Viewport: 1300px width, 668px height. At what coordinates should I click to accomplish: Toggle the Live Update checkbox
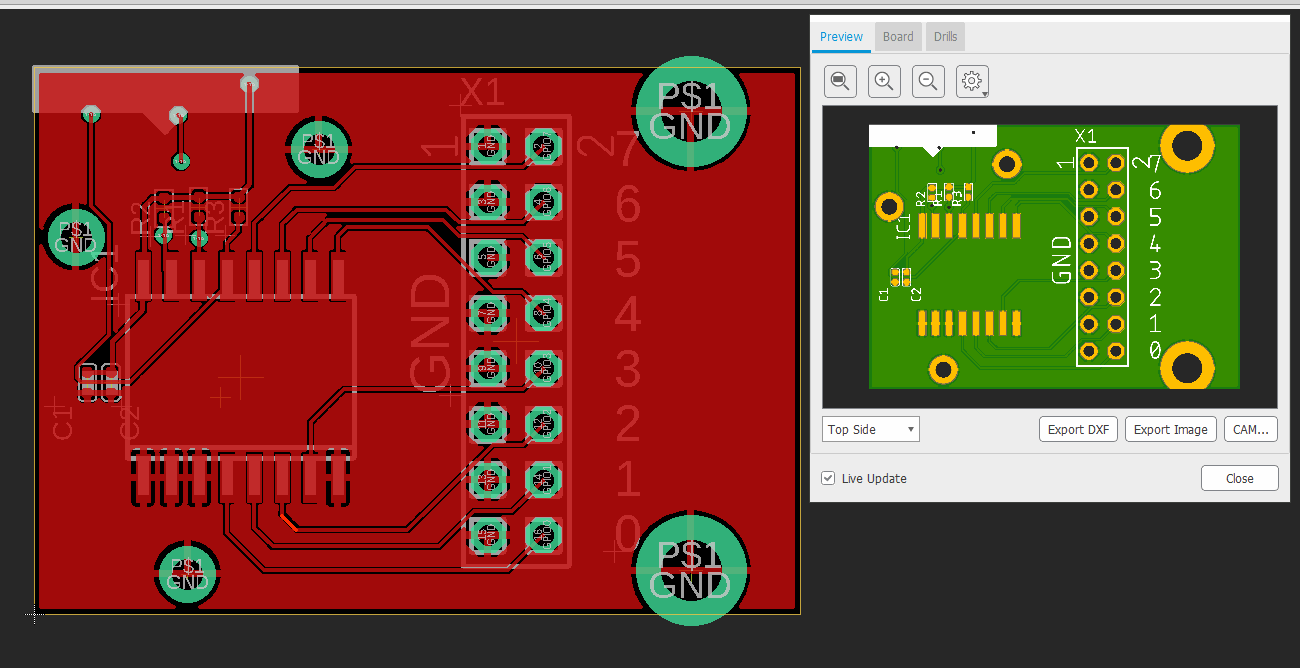coord(828,479)
